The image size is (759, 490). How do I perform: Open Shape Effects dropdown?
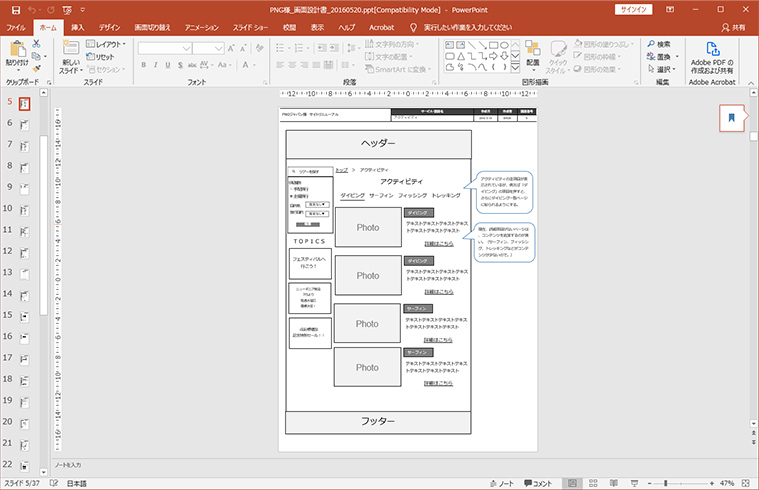coord(597,69)
